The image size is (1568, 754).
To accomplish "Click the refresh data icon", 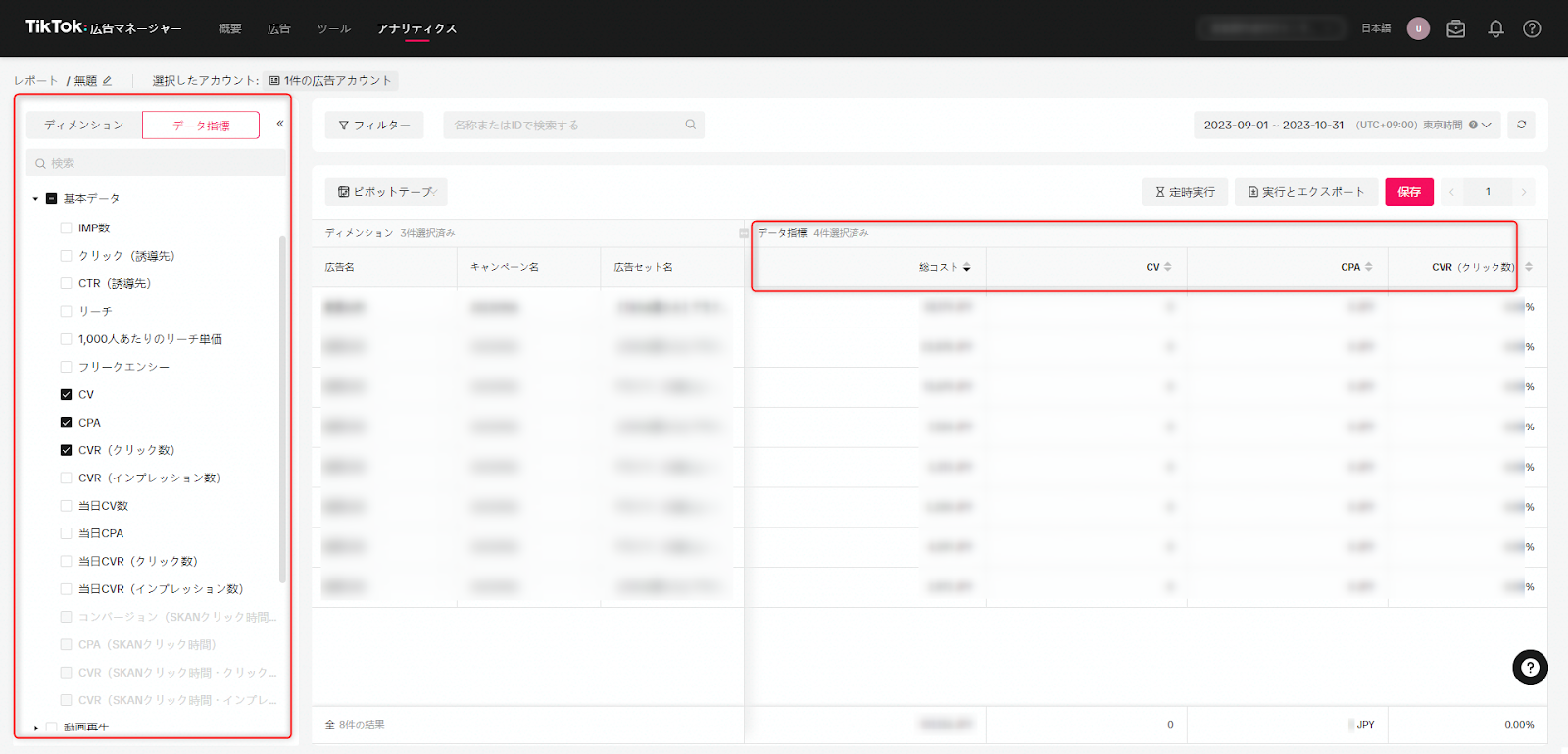I will point(1521,125).
